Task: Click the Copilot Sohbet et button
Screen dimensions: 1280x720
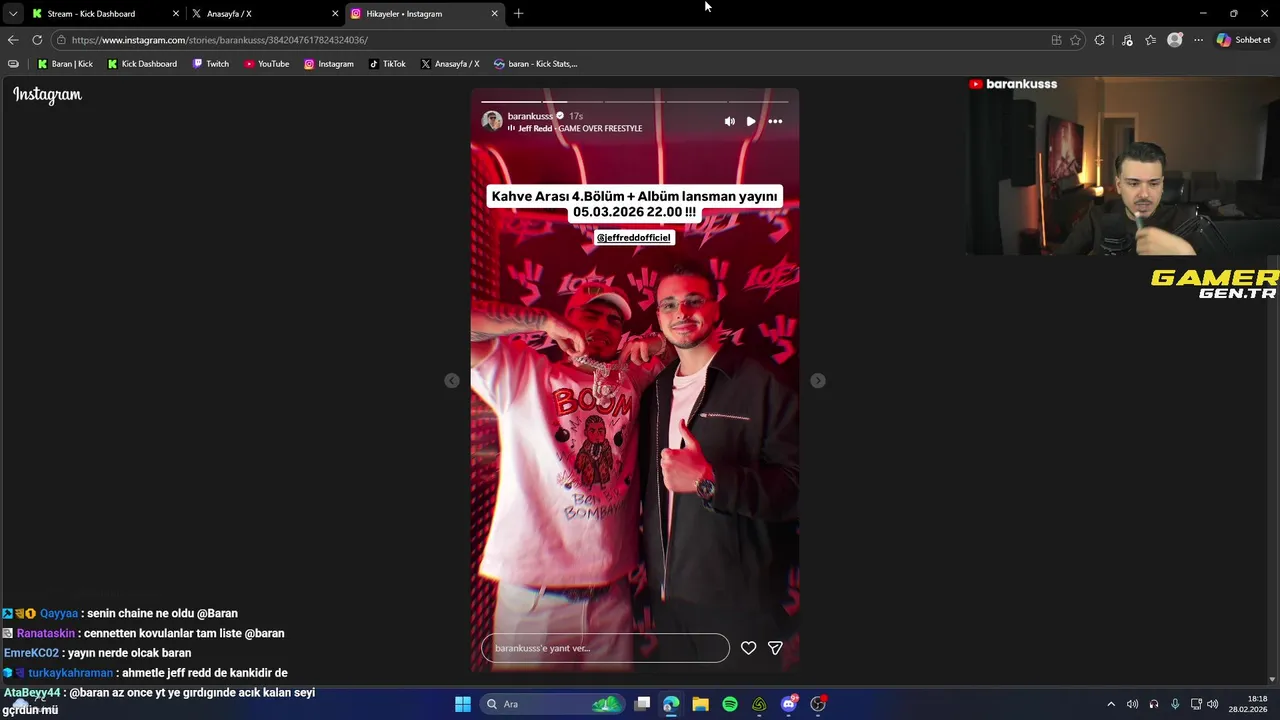Action: [x=1244, y=40]
